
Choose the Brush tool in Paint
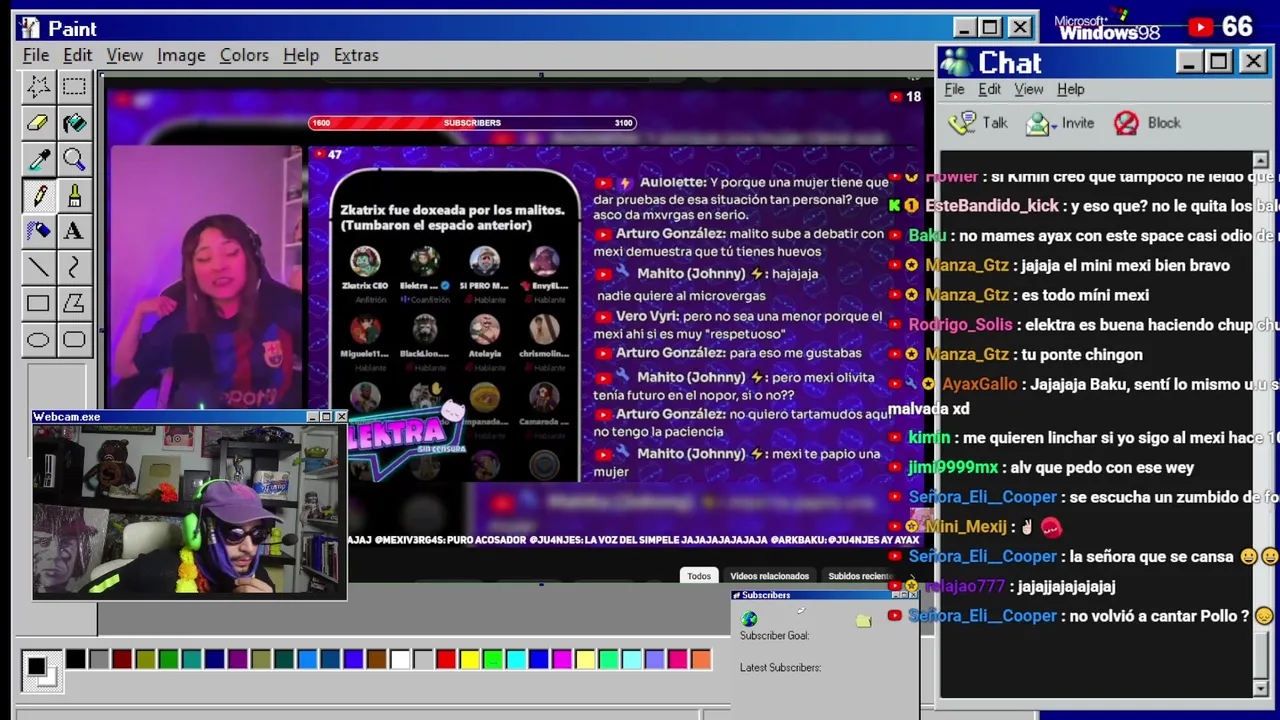[x=74, y=195]
